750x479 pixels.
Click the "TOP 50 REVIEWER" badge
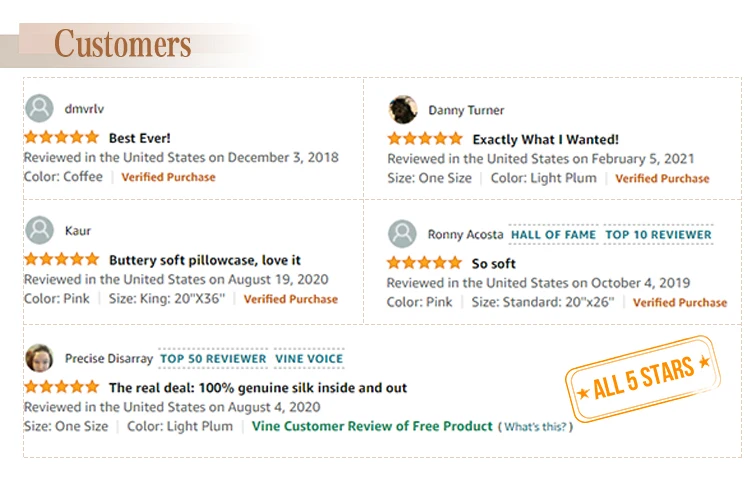tap(214, 358)
